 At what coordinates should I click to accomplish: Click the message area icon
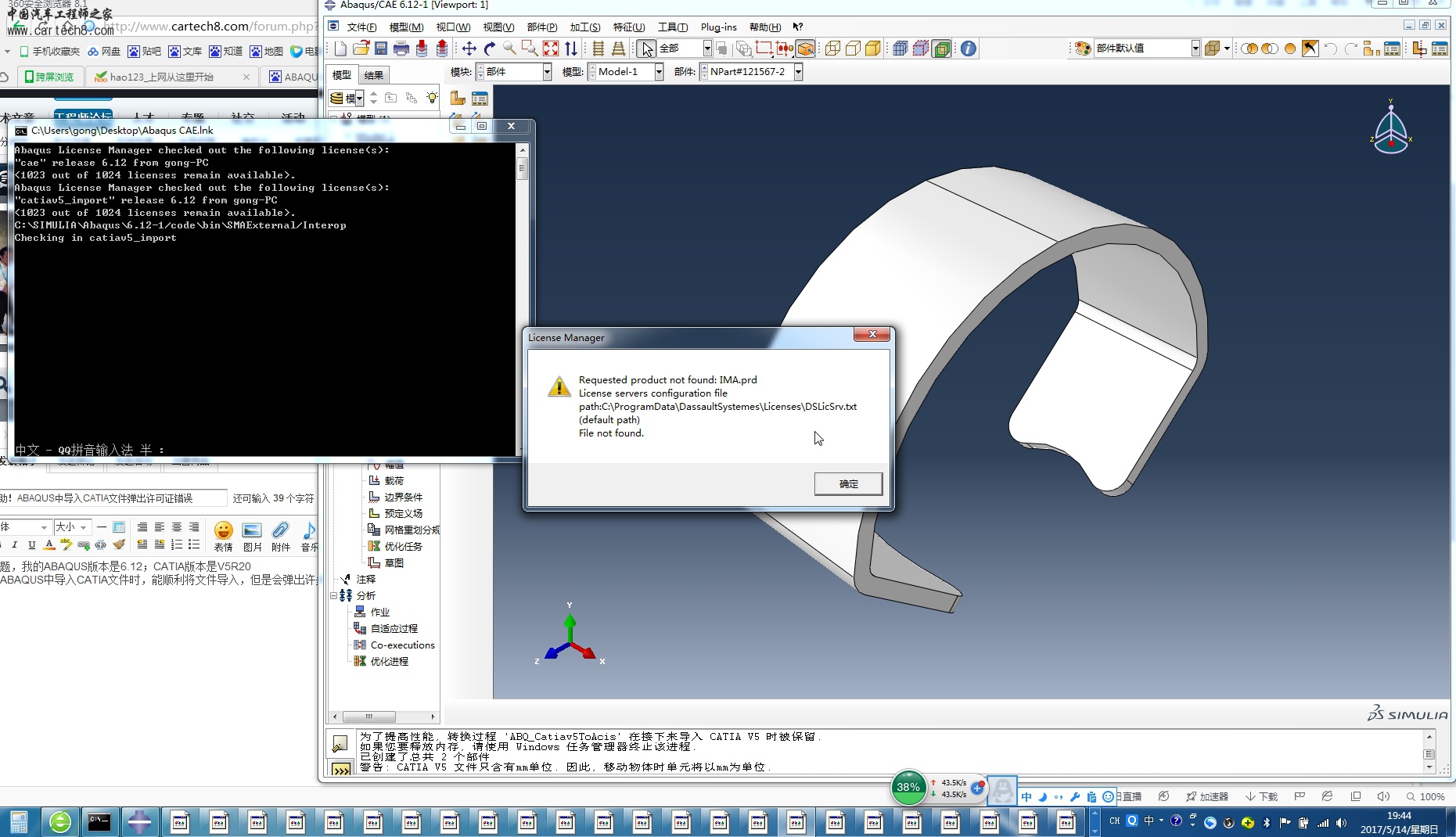tap(340, 744)
